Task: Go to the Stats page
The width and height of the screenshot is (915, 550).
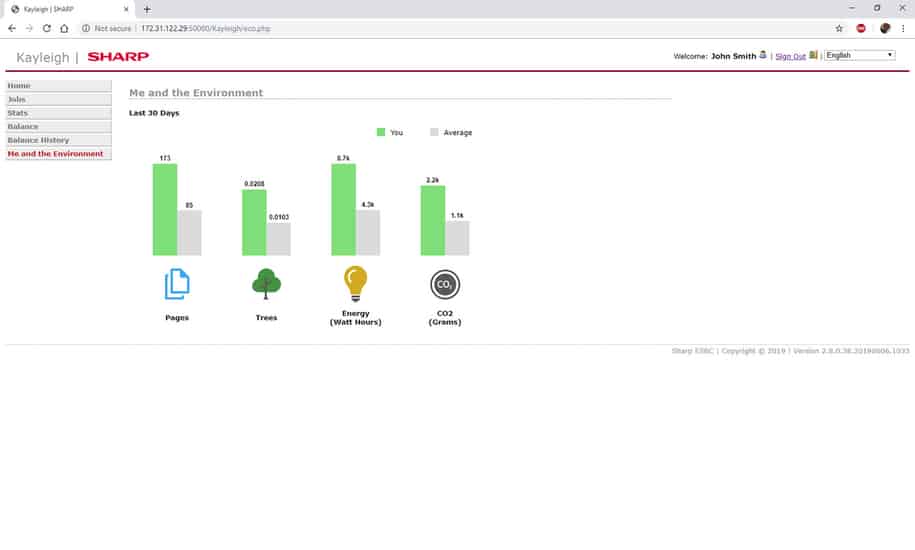Action: (58, 113)
